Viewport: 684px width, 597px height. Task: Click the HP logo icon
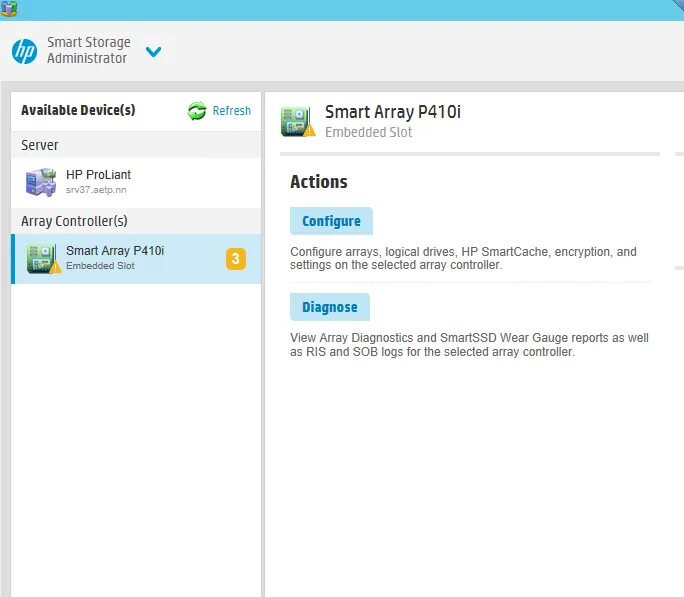click(24, 51)
